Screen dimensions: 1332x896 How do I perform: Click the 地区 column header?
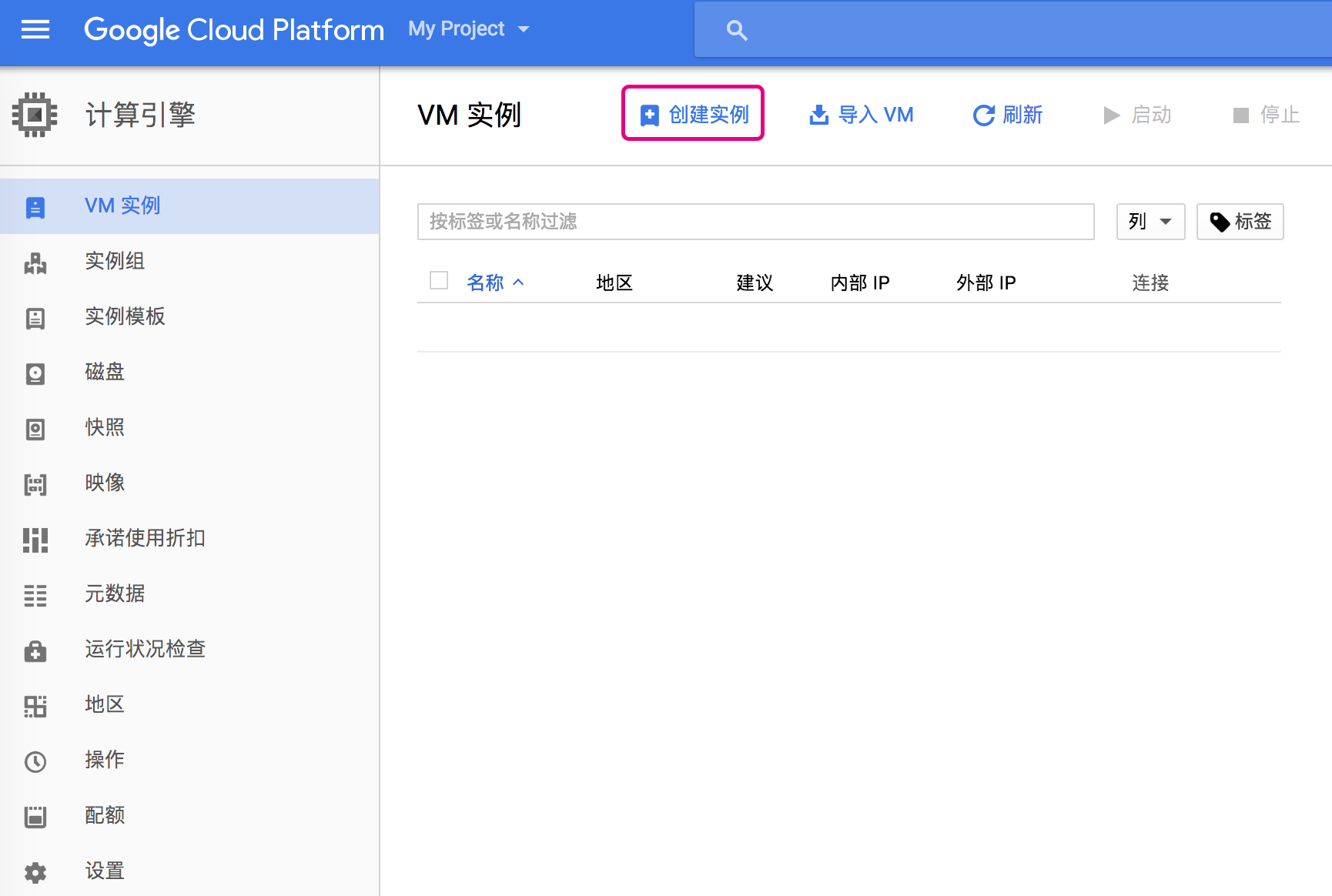point(614,283)
